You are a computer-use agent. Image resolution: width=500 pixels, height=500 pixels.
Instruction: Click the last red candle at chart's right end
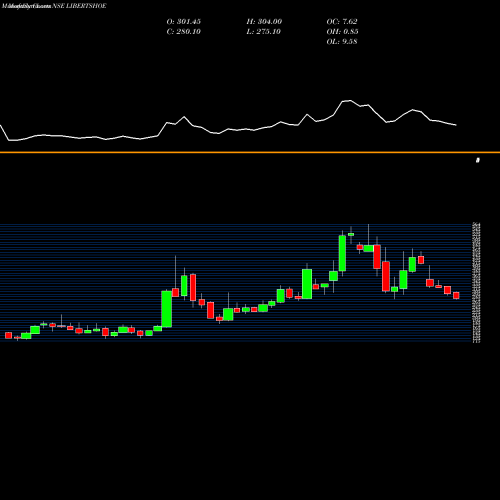tap(456, 295)
